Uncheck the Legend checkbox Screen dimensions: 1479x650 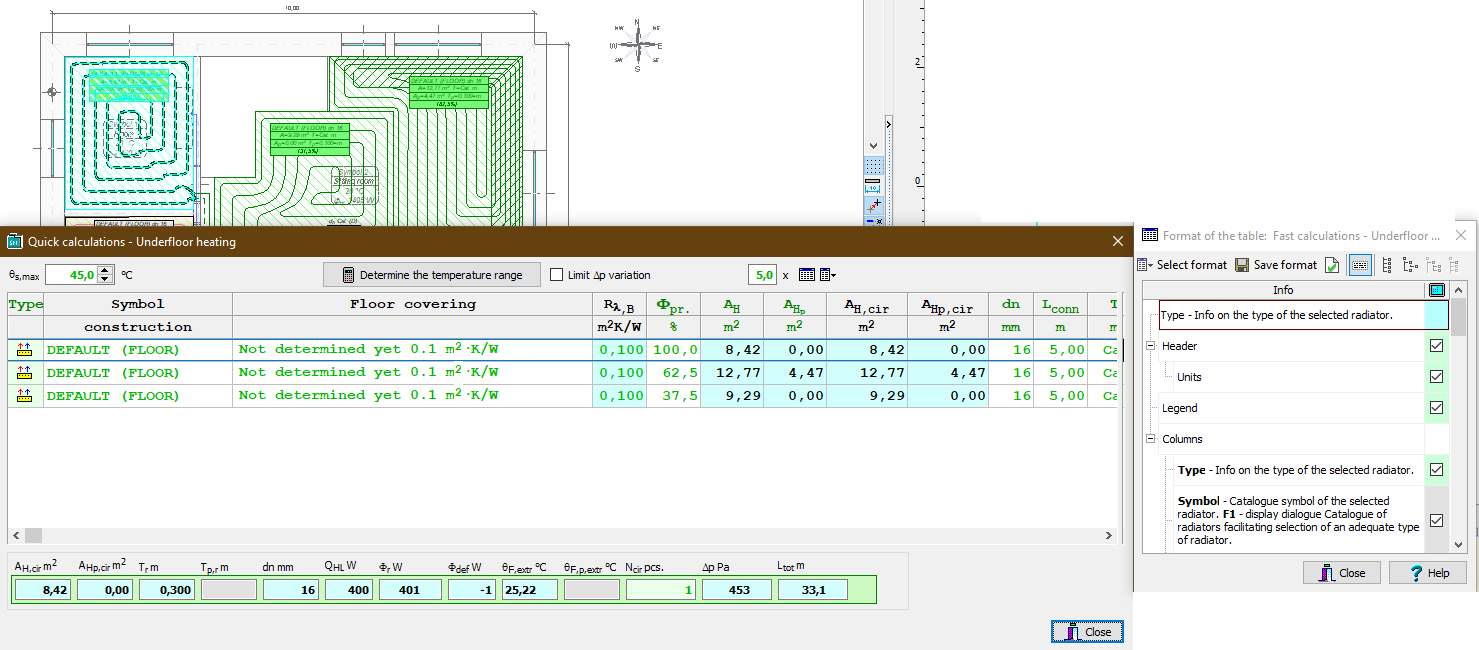pos(1437,408)
